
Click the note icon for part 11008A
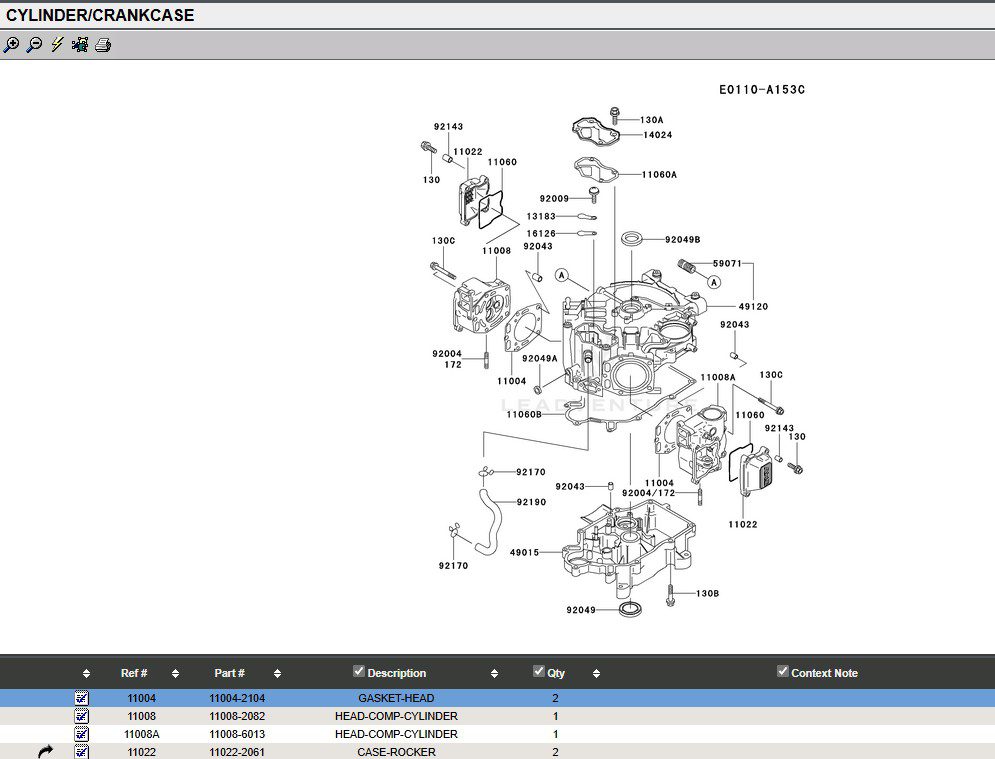tap(82, 734)
